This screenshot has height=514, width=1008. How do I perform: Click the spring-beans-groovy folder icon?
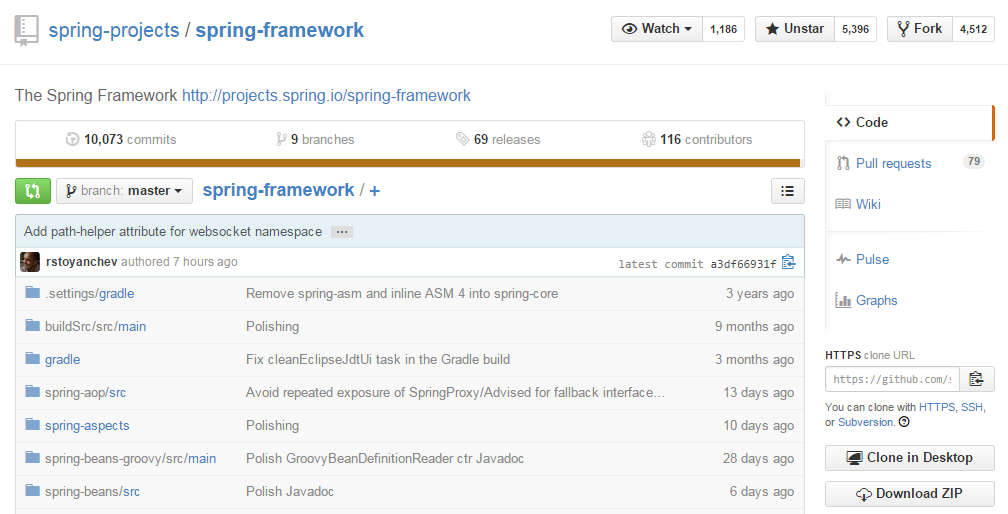[33, 457]
